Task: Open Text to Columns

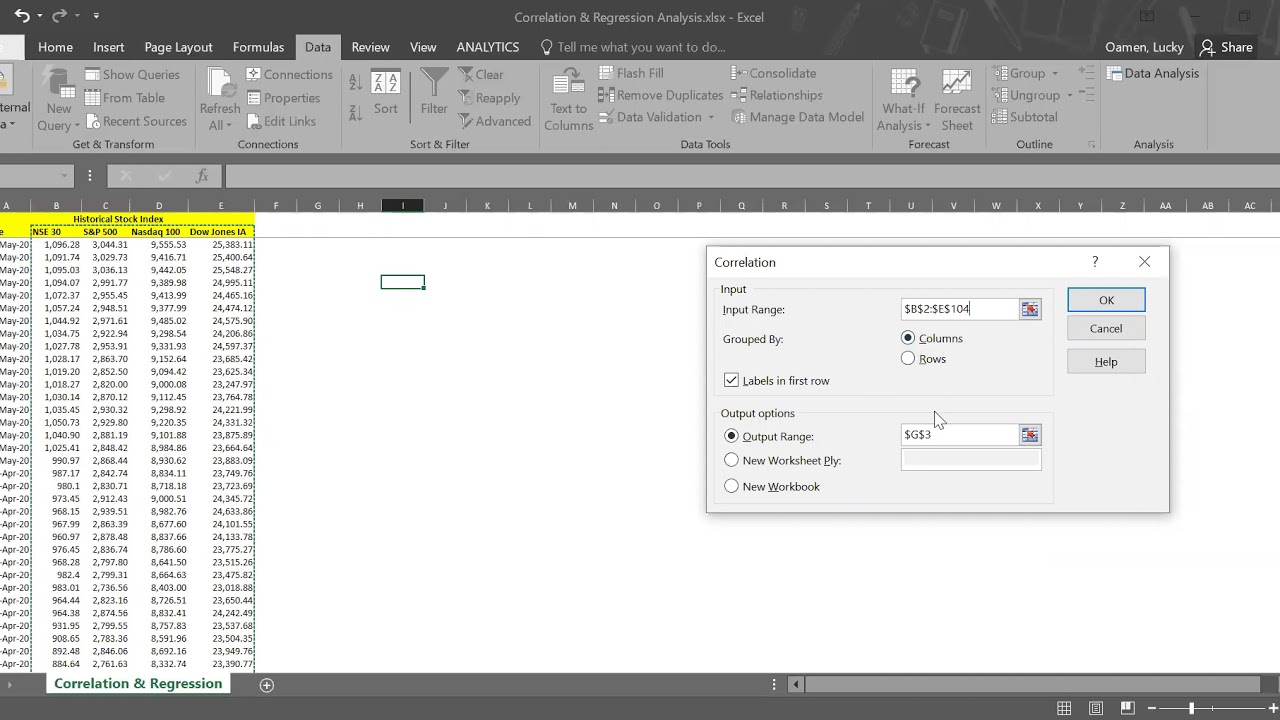Action: 568,99
